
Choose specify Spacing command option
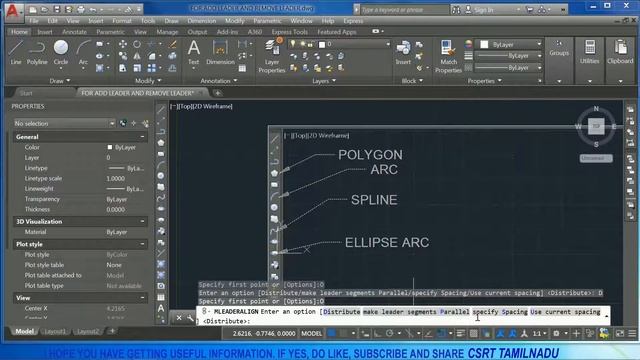coord(500,311)
